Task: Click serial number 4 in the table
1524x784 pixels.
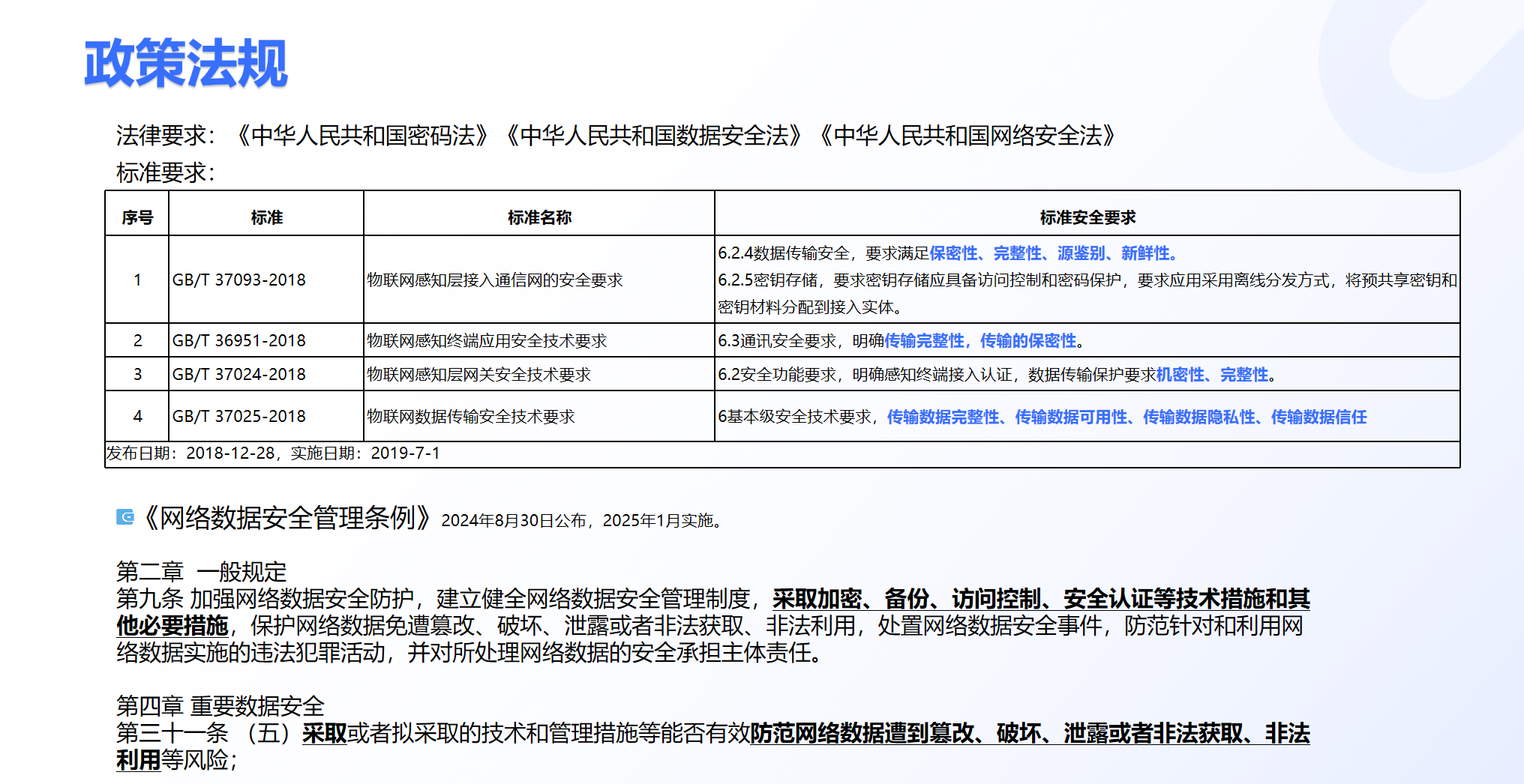Action: click(137, 416)
